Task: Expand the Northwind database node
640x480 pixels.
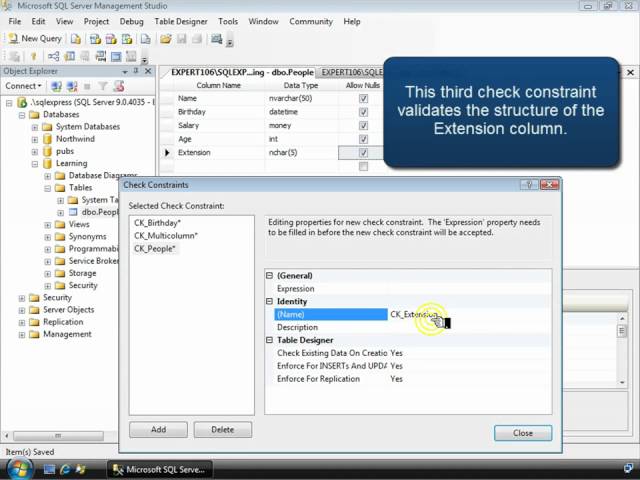Action: point(35,140)
